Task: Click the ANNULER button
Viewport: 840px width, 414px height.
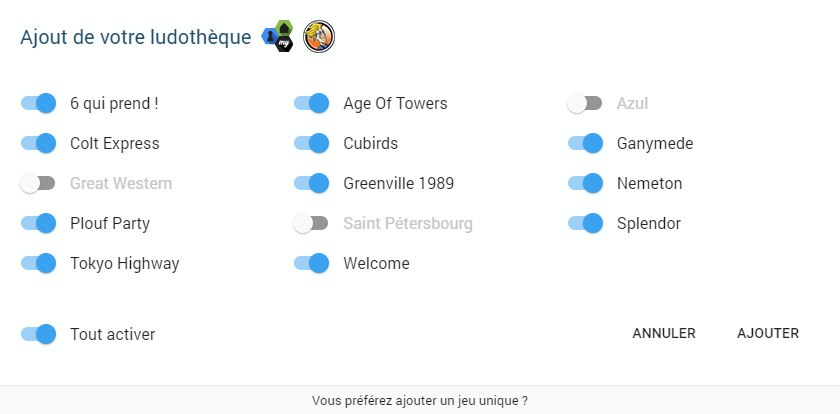Action: pos(664,333)
